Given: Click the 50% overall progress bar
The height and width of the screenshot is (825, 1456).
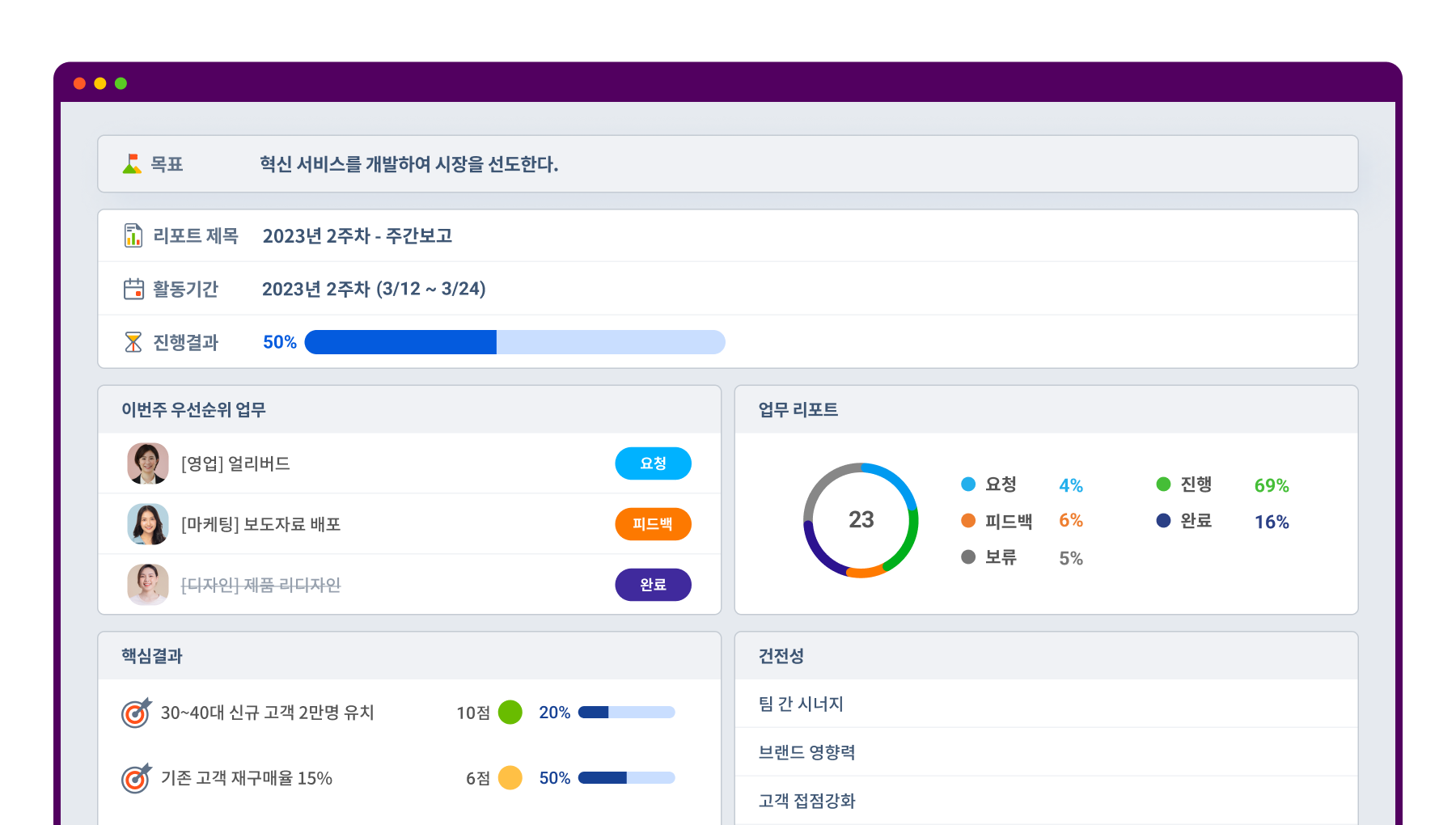Looking at the screenshot, I should 514,342.
